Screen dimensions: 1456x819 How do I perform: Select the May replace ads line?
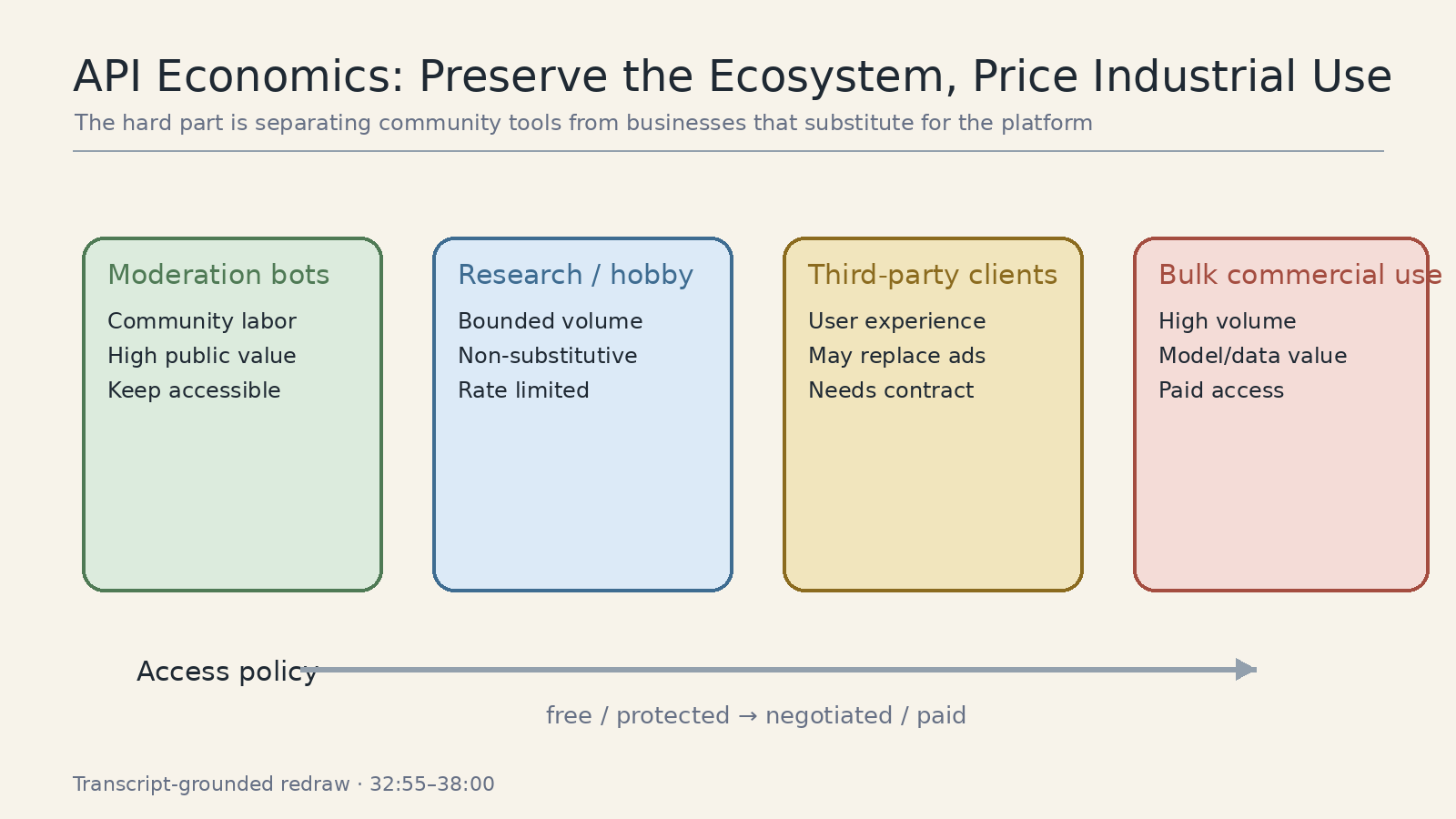pyautogui.click(x=896, y=356)
